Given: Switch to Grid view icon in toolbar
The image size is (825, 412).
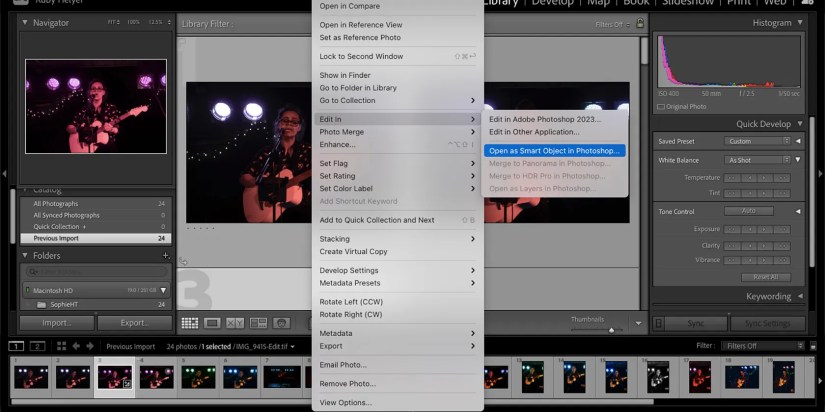Looking at the screenshot, I should pos(189,323).
